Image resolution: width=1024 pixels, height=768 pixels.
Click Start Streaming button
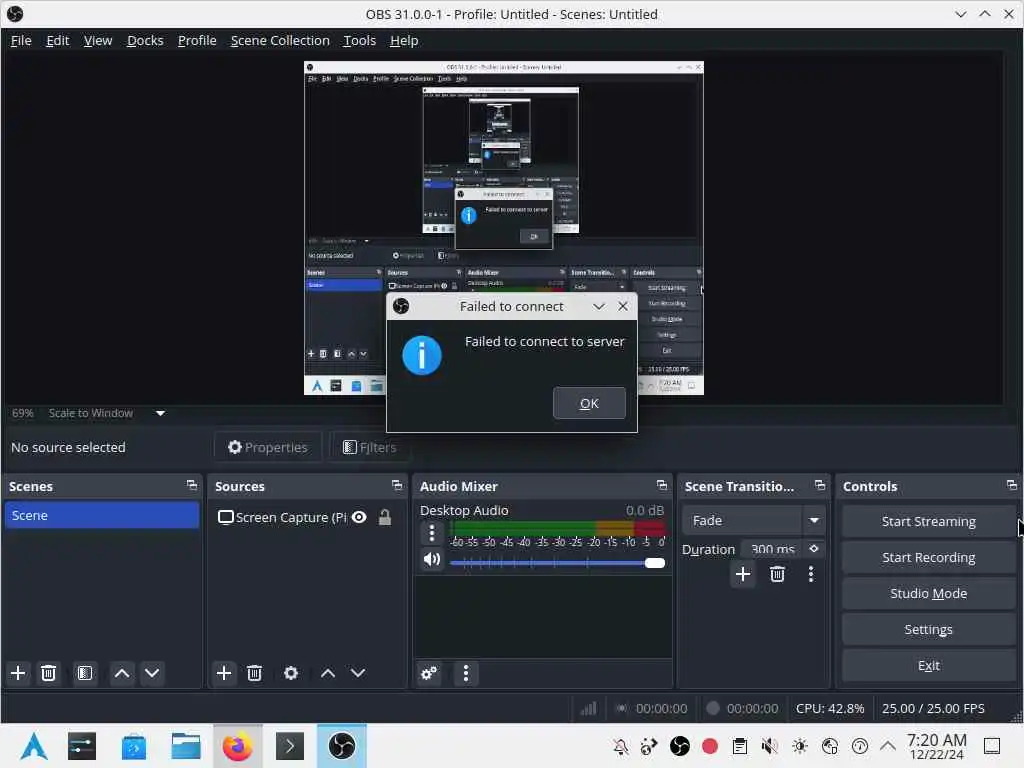(928, 521)
